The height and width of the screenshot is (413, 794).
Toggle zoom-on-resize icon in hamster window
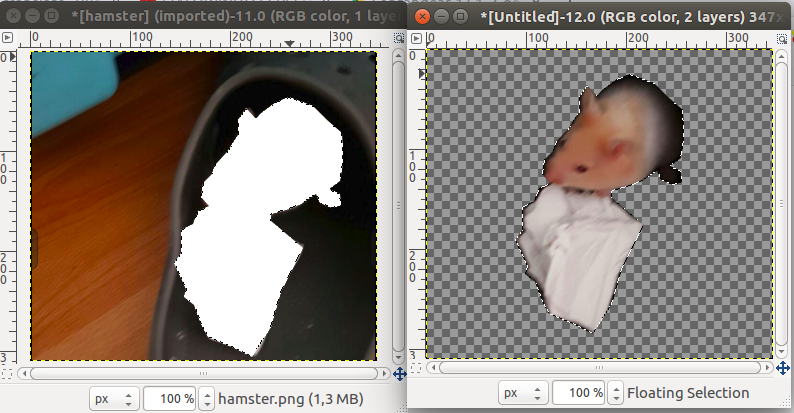399,38
